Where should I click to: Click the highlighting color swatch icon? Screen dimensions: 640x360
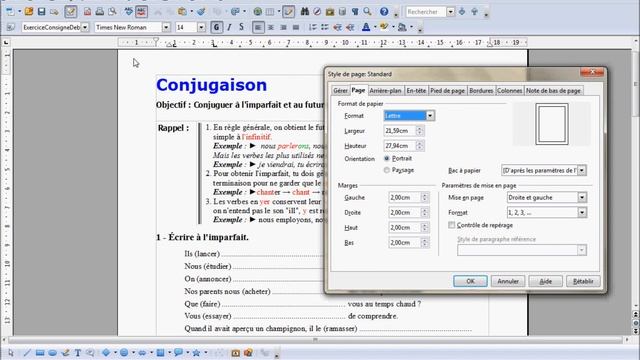coord(384,27)
